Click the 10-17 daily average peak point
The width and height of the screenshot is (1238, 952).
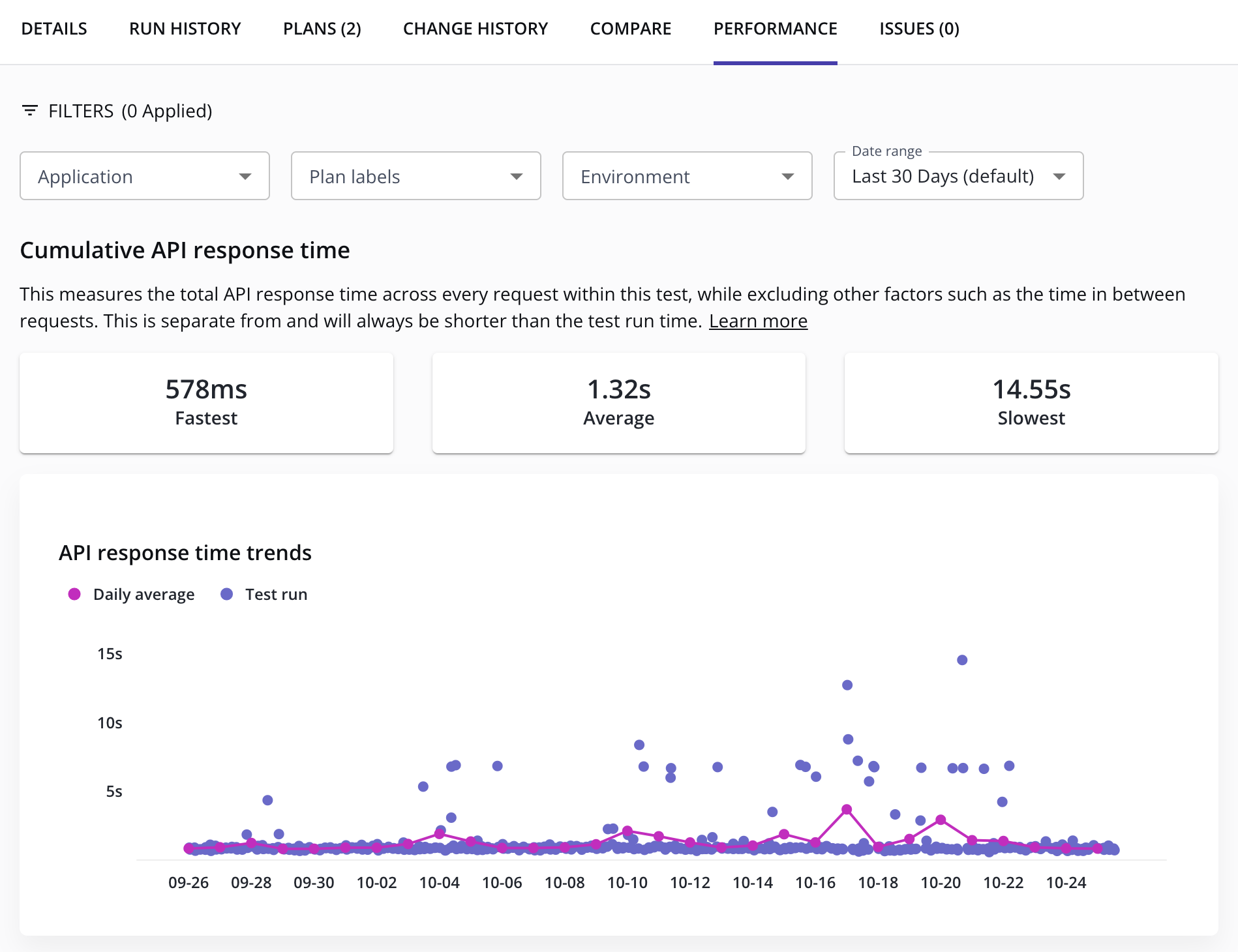[847, 809]
